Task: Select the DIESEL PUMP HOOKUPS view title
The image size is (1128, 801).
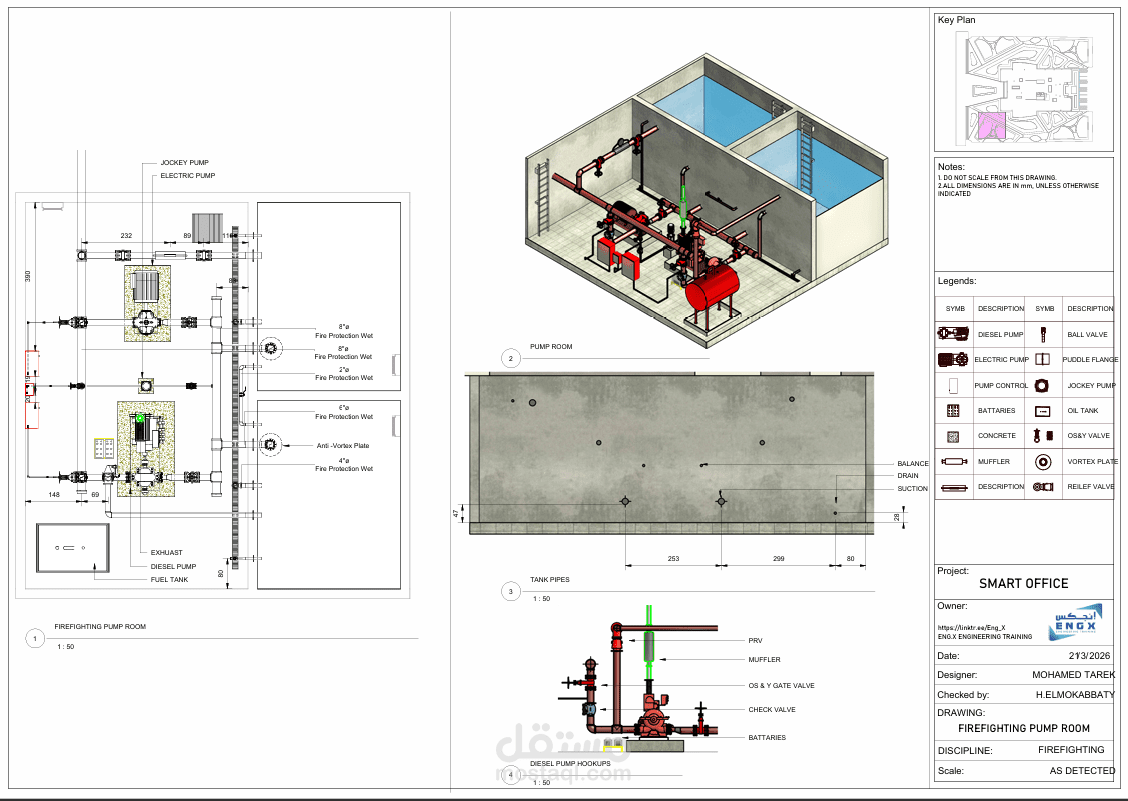Action: click(x=570, y=764)
